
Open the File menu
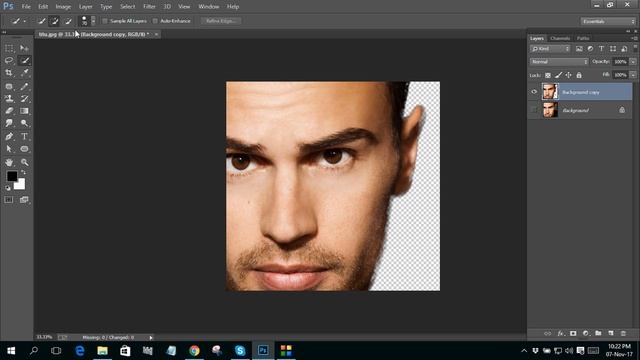pyautogui.click(x=26, y=7)
